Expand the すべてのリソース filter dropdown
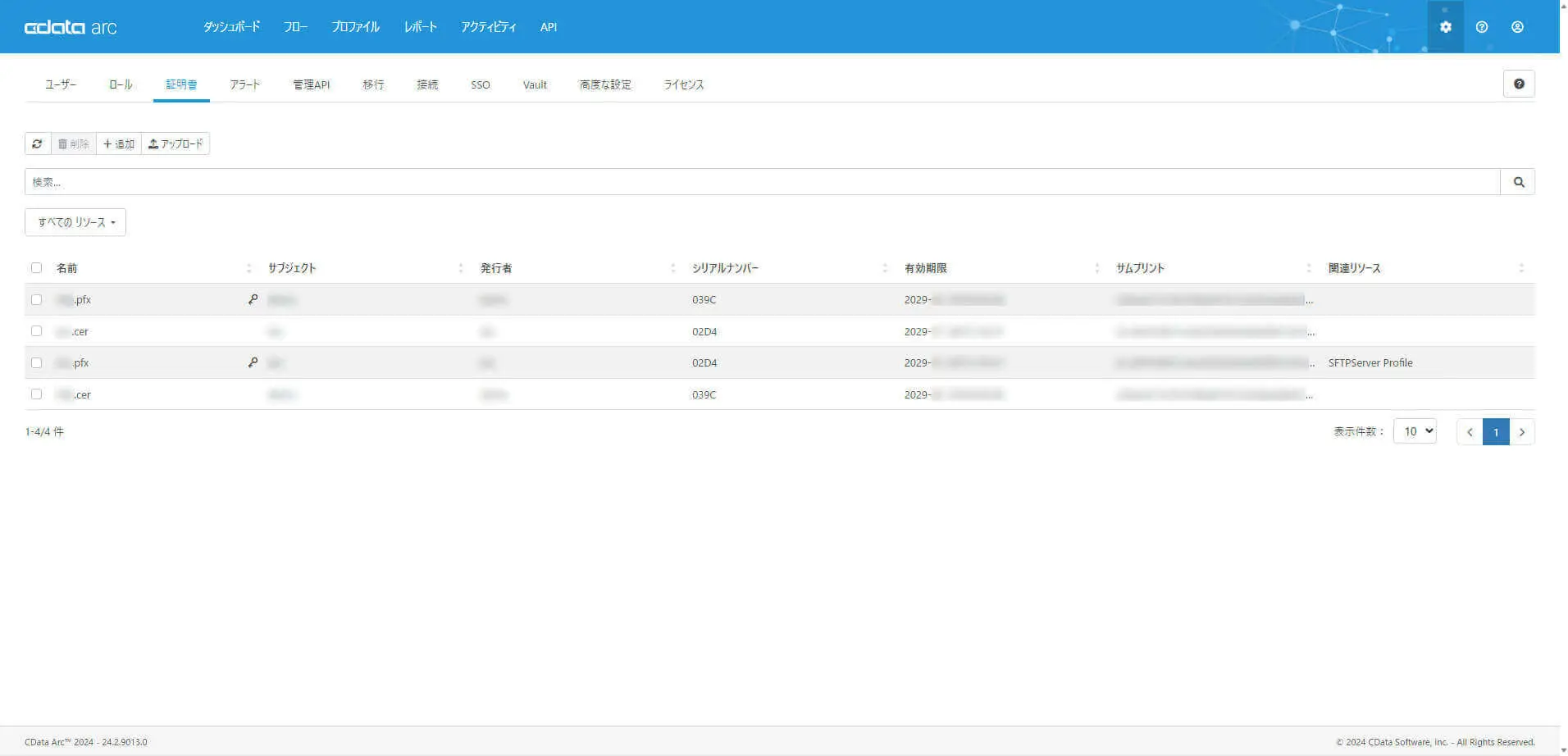This screenshot has width=1568, height=756. [x=75, y=222]
